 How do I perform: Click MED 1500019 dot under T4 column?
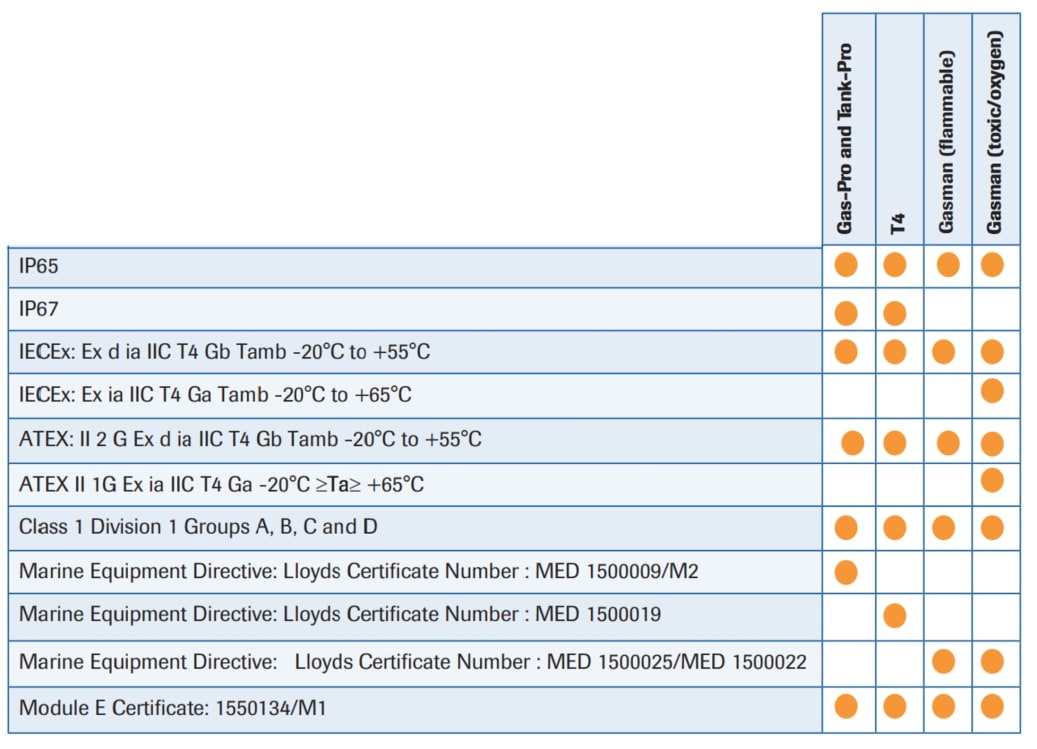[895, 615]
